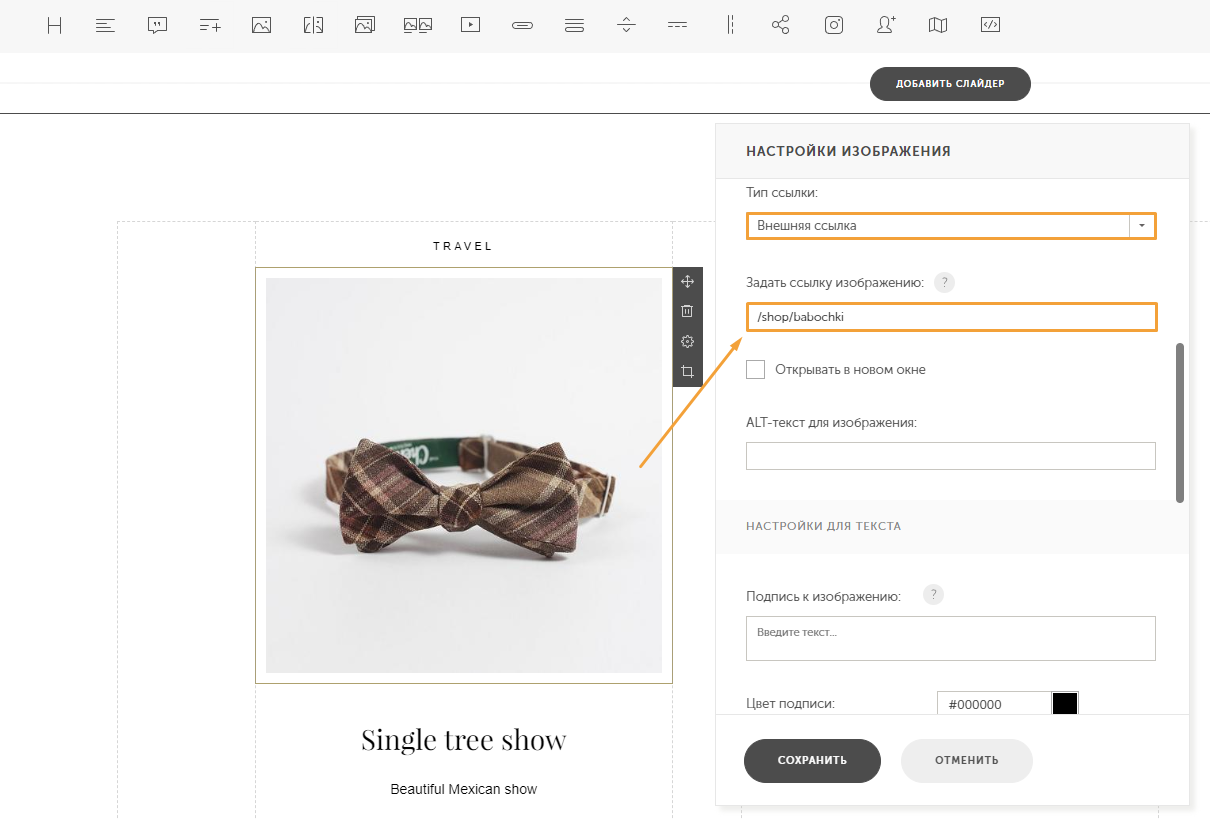The height and width of the screenshot is (820, 1210).
Task: Add a video block from toolbar
Action: coord(470,26)
